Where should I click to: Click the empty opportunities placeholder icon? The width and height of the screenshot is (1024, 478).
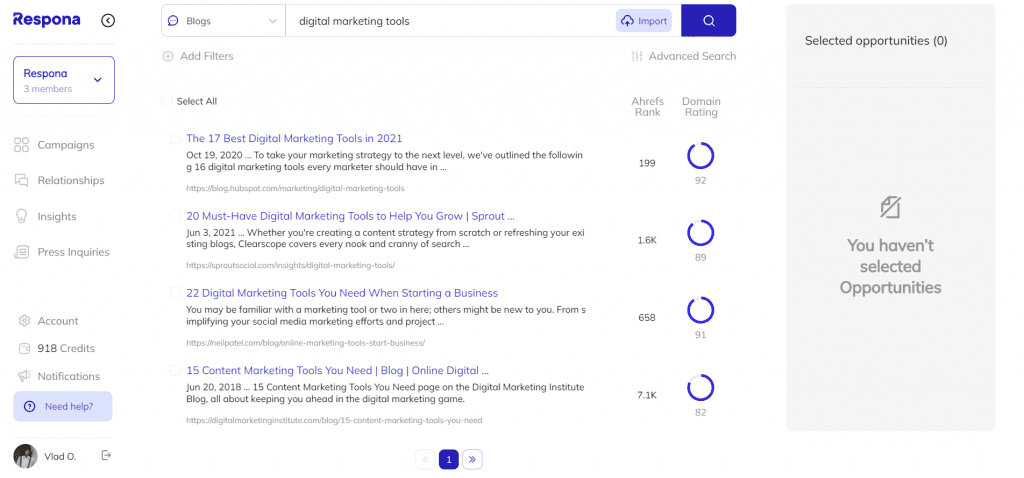point(890,208)
